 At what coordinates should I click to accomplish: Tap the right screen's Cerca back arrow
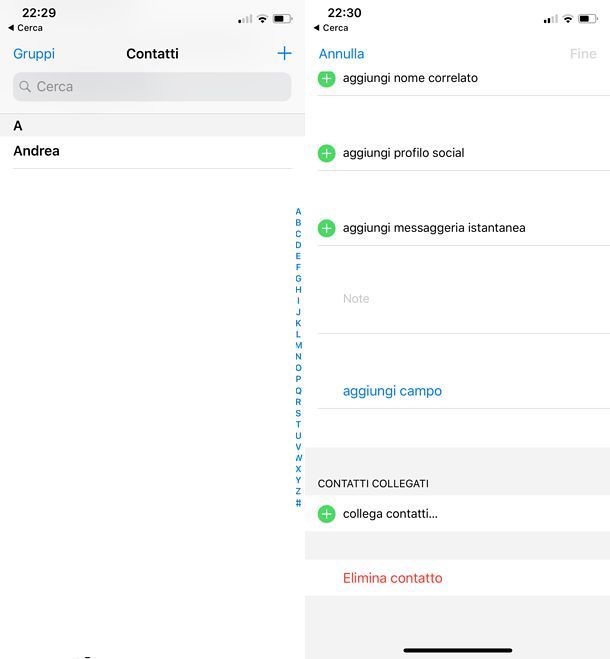click(x=317, y=28)
